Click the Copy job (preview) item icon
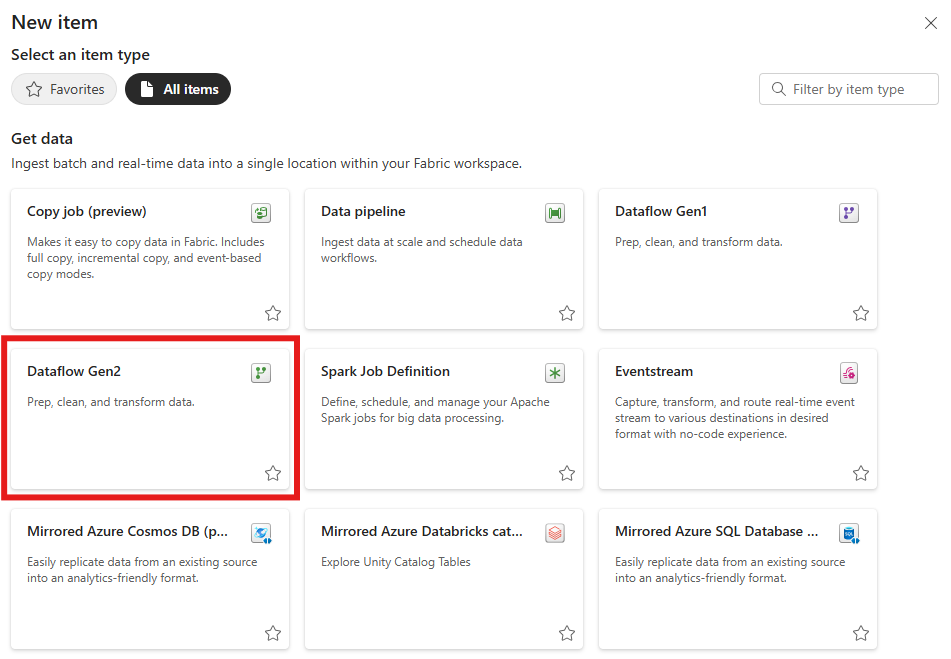 click(261, 213)
